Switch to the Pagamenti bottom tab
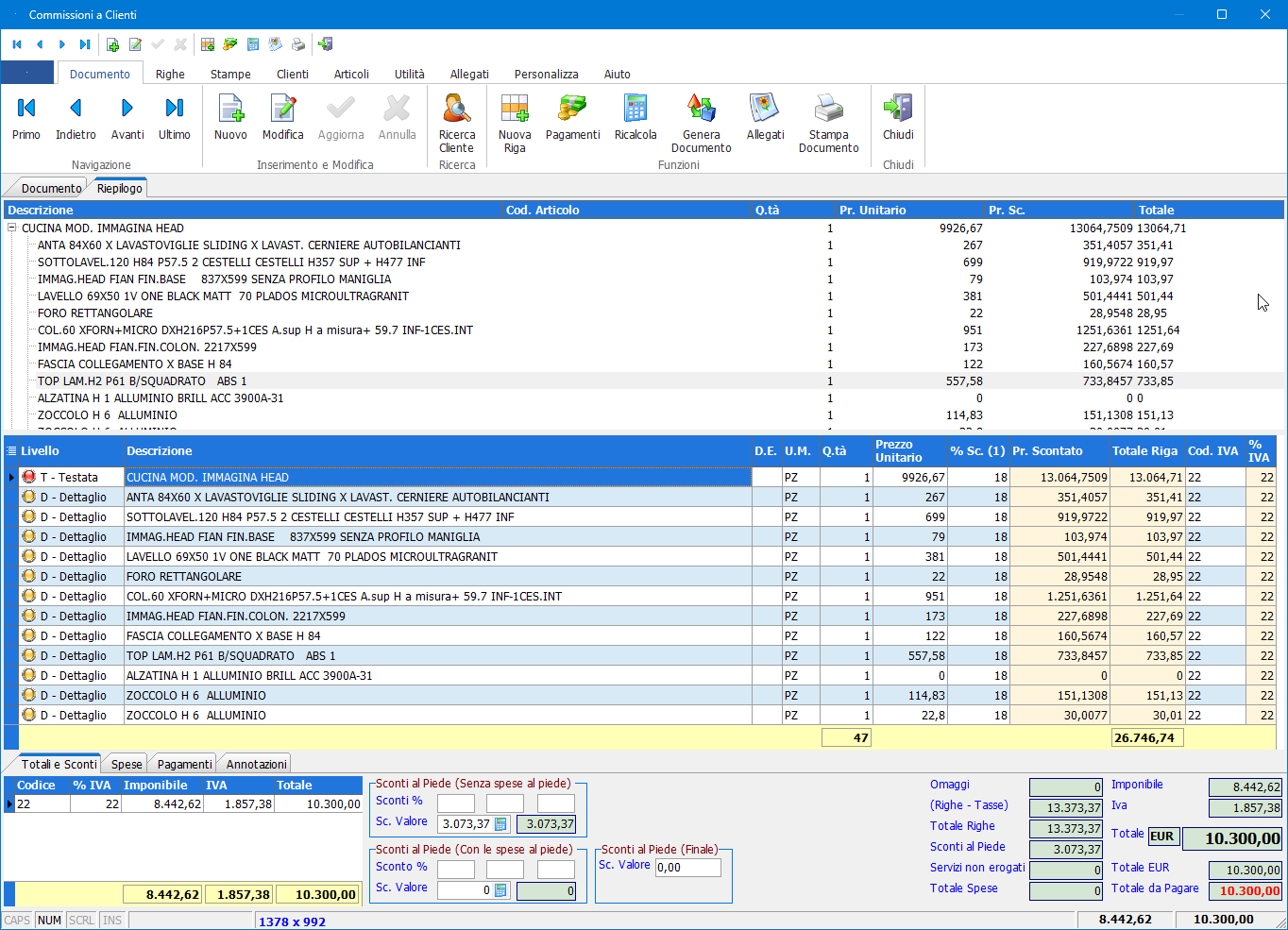The width and height of the screenshot is (1288, 930). pos(184,764)
